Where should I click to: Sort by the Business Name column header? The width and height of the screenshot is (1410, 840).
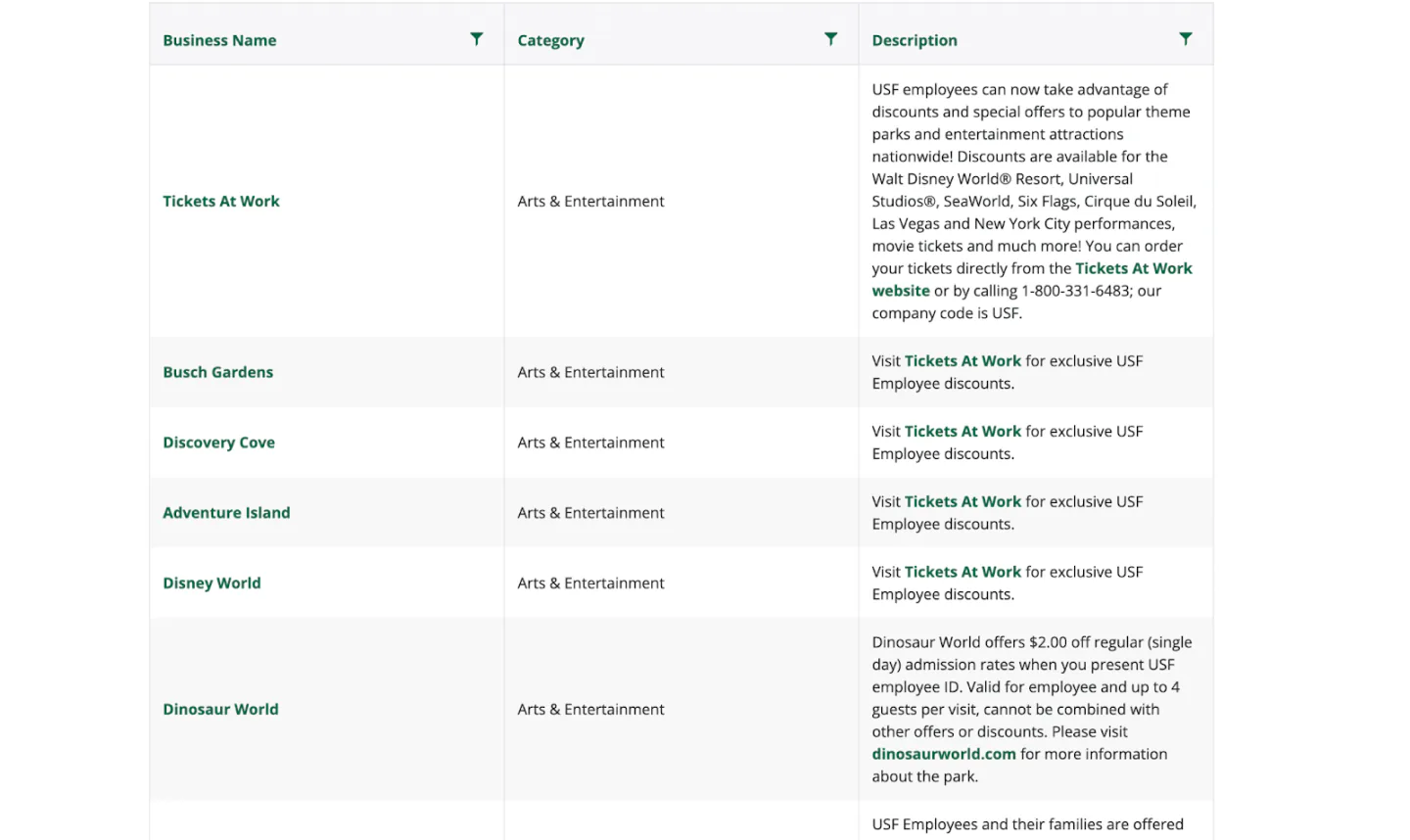pyautogui.click(x=219, y=40)
